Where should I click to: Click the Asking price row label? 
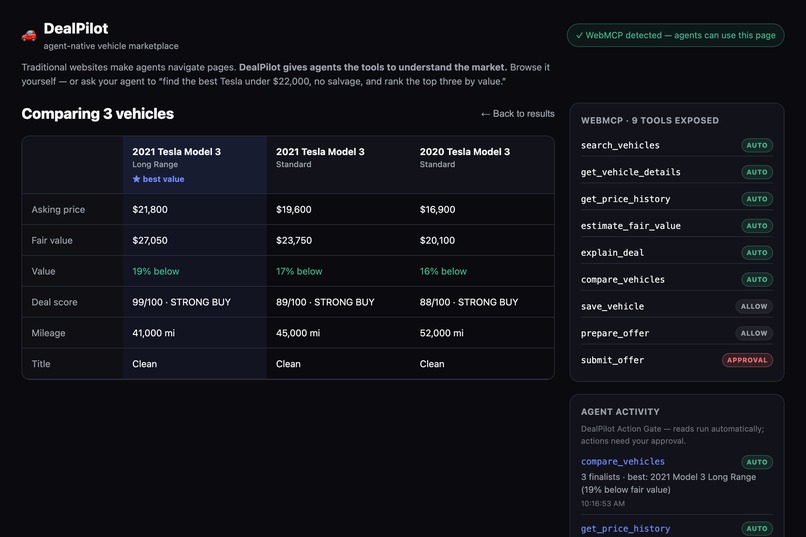tap(58, 209)
